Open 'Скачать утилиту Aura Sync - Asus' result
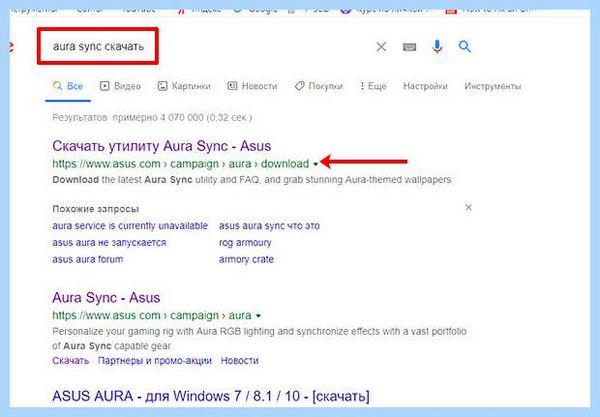Image resolution: width=600 pixels, height=417 pixels. [161, 146]
